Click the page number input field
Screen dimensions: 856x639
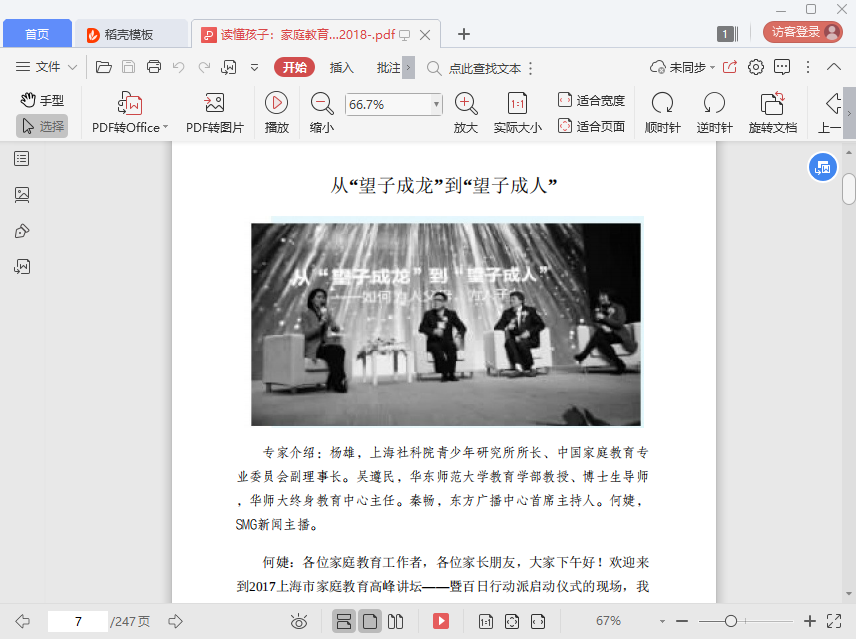pyautogui.click(x=78, y=621)
